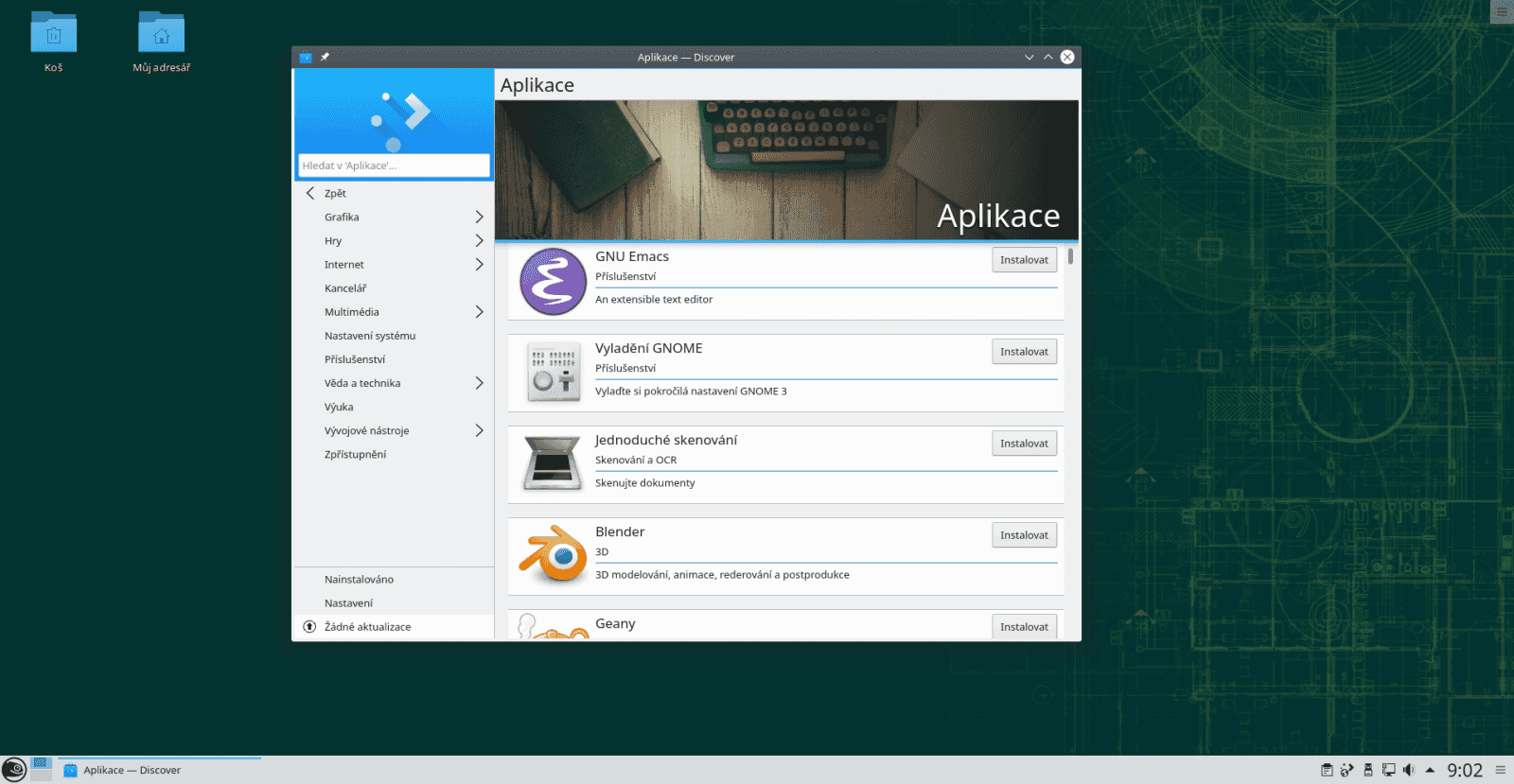Open the Vyladění GNOME tweak tool icon
The image size is (1514, 784).
coord(555,372)
